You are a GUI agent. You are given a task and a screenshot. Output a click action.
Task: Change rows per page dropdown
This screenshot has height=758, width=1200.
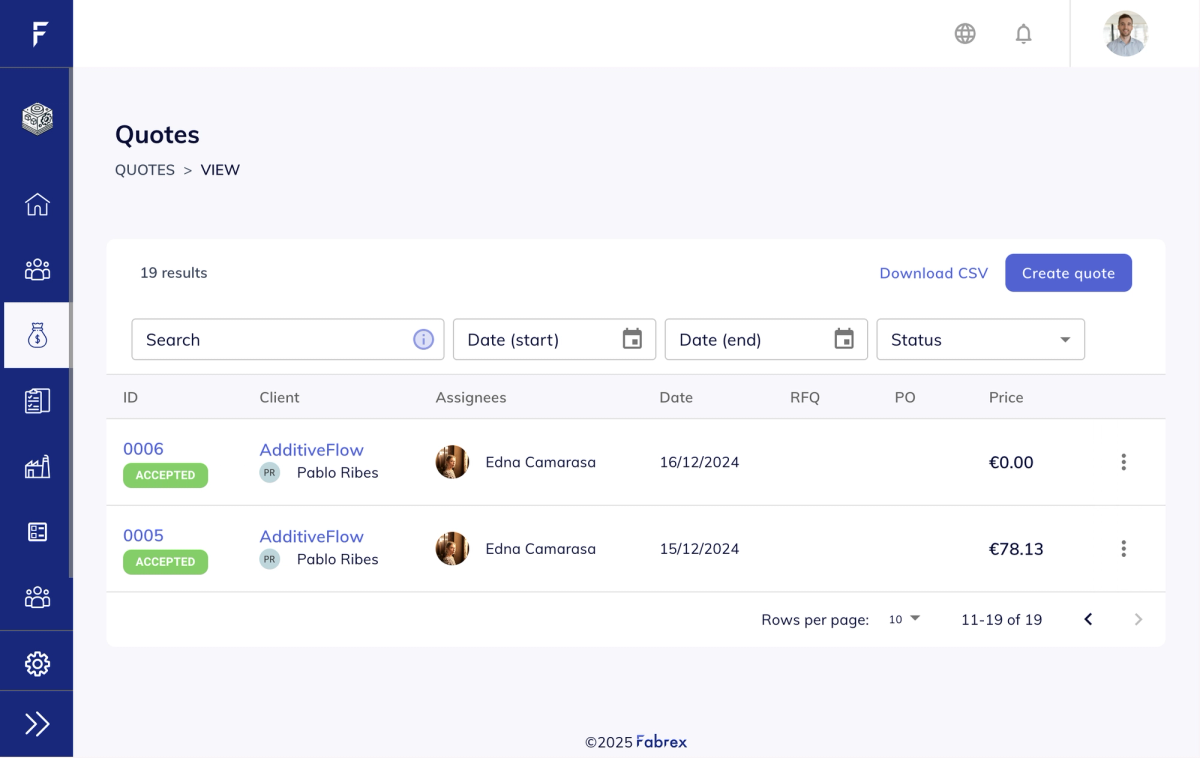[x=904, y=619]
